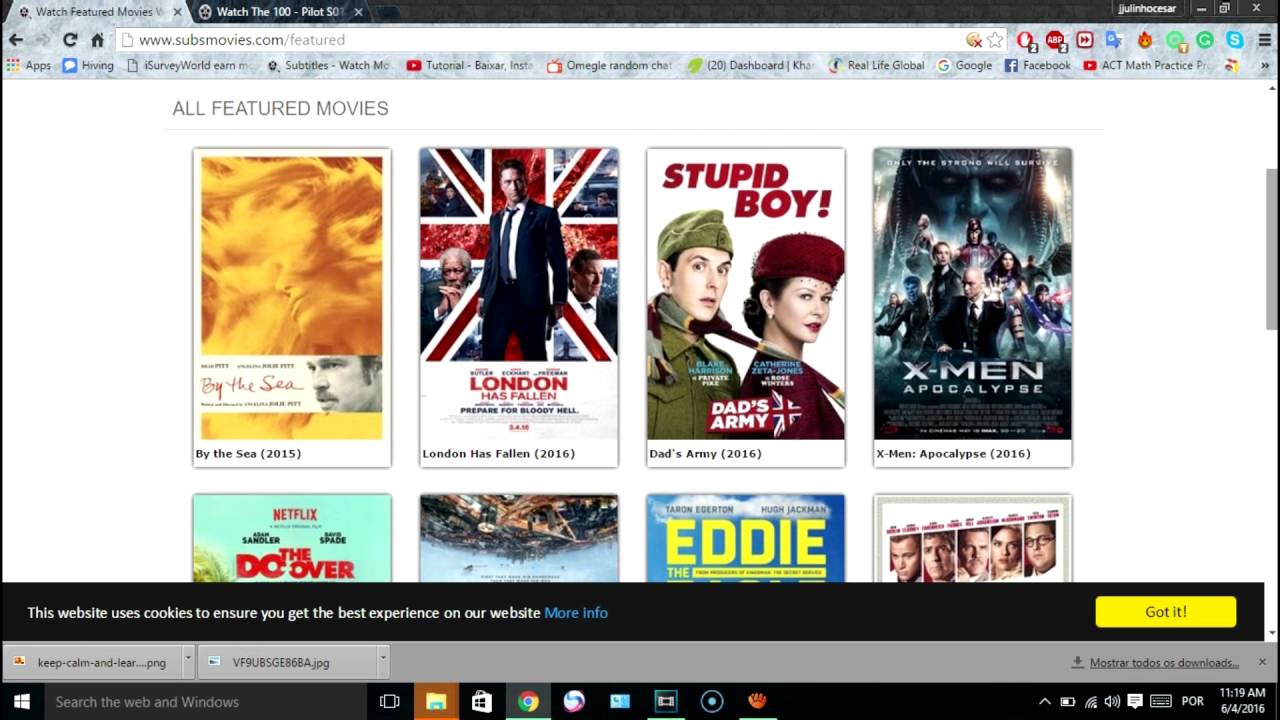Open Dad's Army poster
This screenshot has width=1280, height=720.
[x=746, y=294]
